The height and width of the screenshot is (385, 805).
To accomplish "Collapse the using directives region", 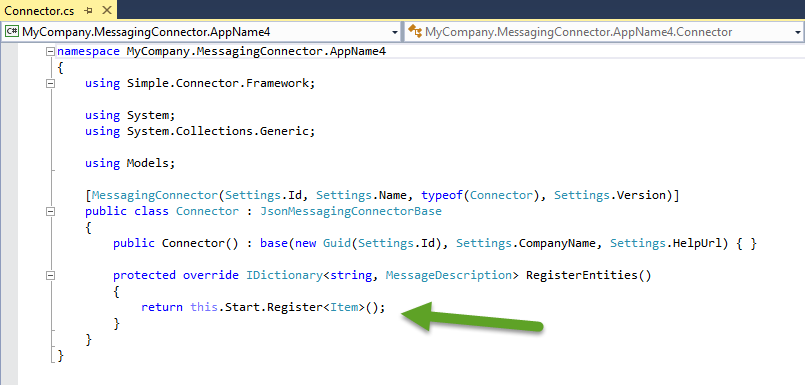I will tap(50, 83).
